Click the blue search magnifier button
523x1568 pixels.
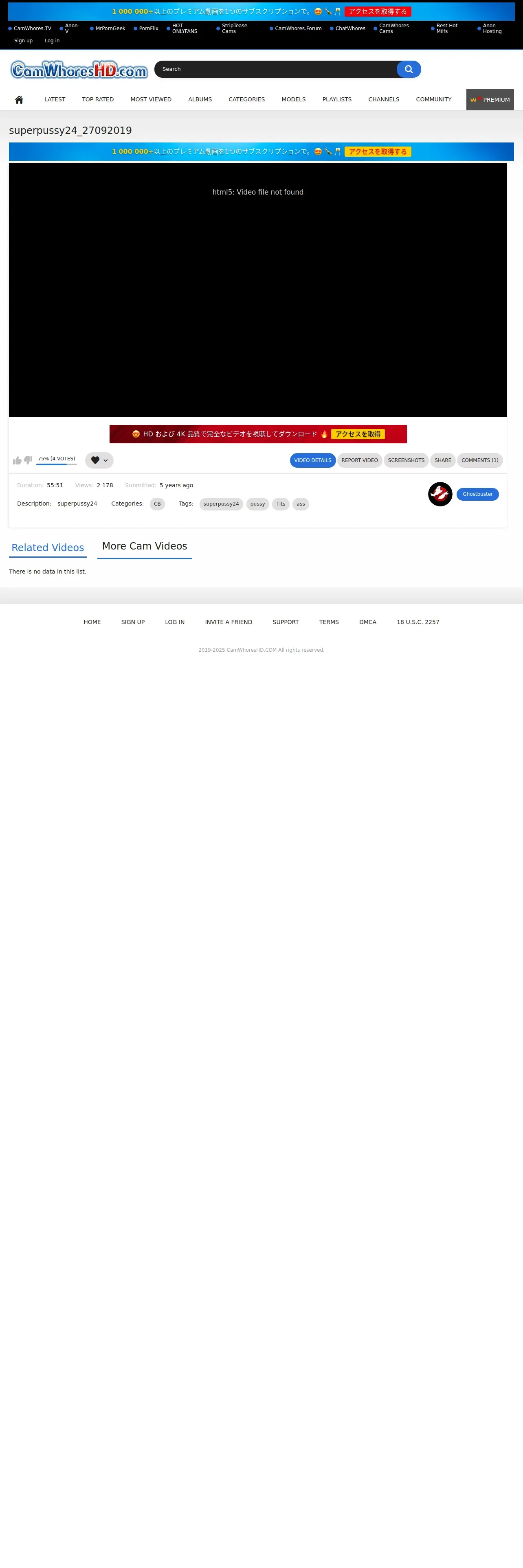[x=409, y=69]
